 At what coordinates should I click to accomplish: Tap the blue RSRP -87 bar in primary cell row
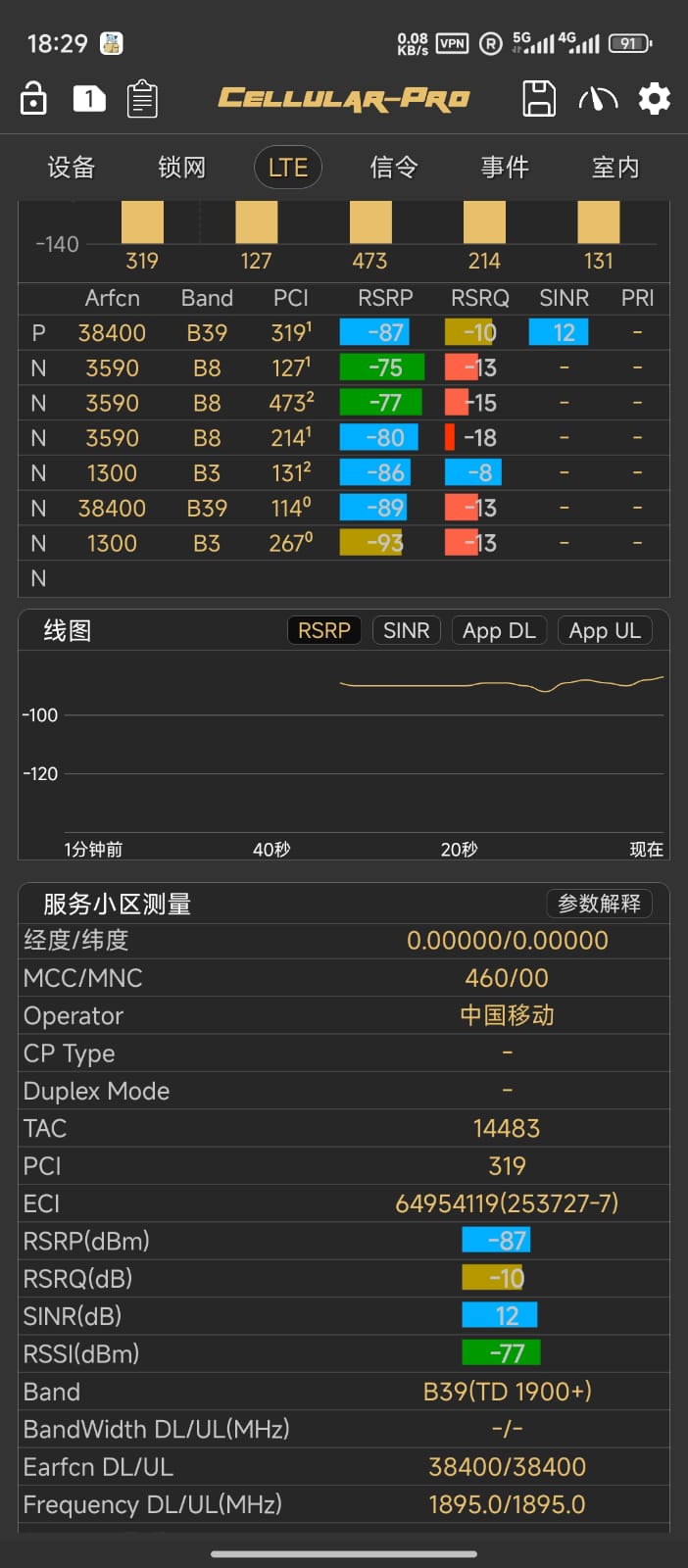[x=374, y=332]
